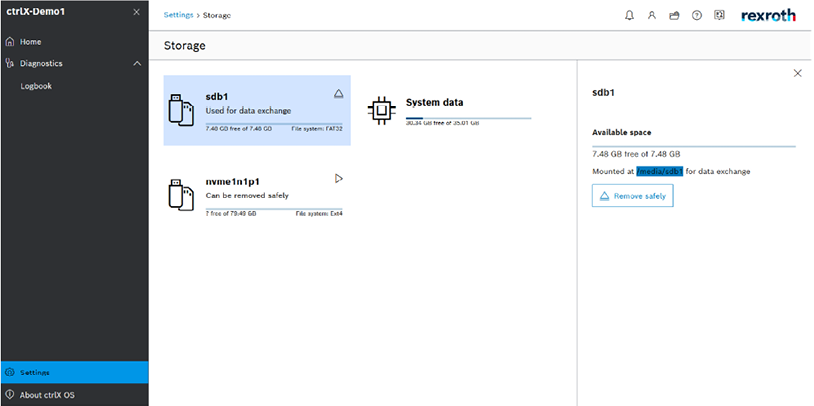Screen dimensions: 814x406
Task: Click the USB drive icon of sdb1
Action: pos(181,110)
